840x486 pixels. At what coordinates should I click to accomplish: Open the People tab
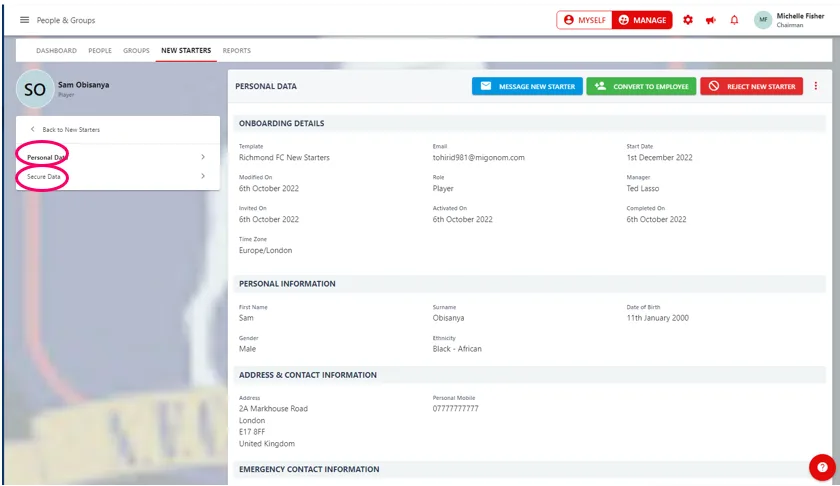(100, 50)
